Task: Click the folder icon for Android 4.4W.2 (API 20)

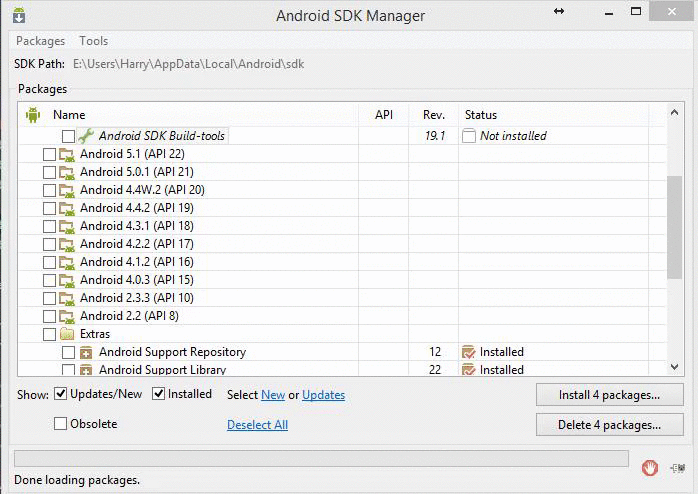Action: 66,190
